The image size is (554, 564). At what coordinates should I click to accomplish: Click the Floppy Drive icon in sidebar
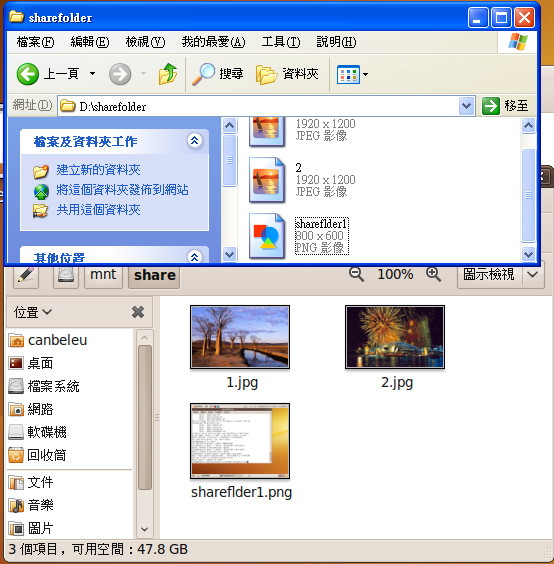click(16, 432)
